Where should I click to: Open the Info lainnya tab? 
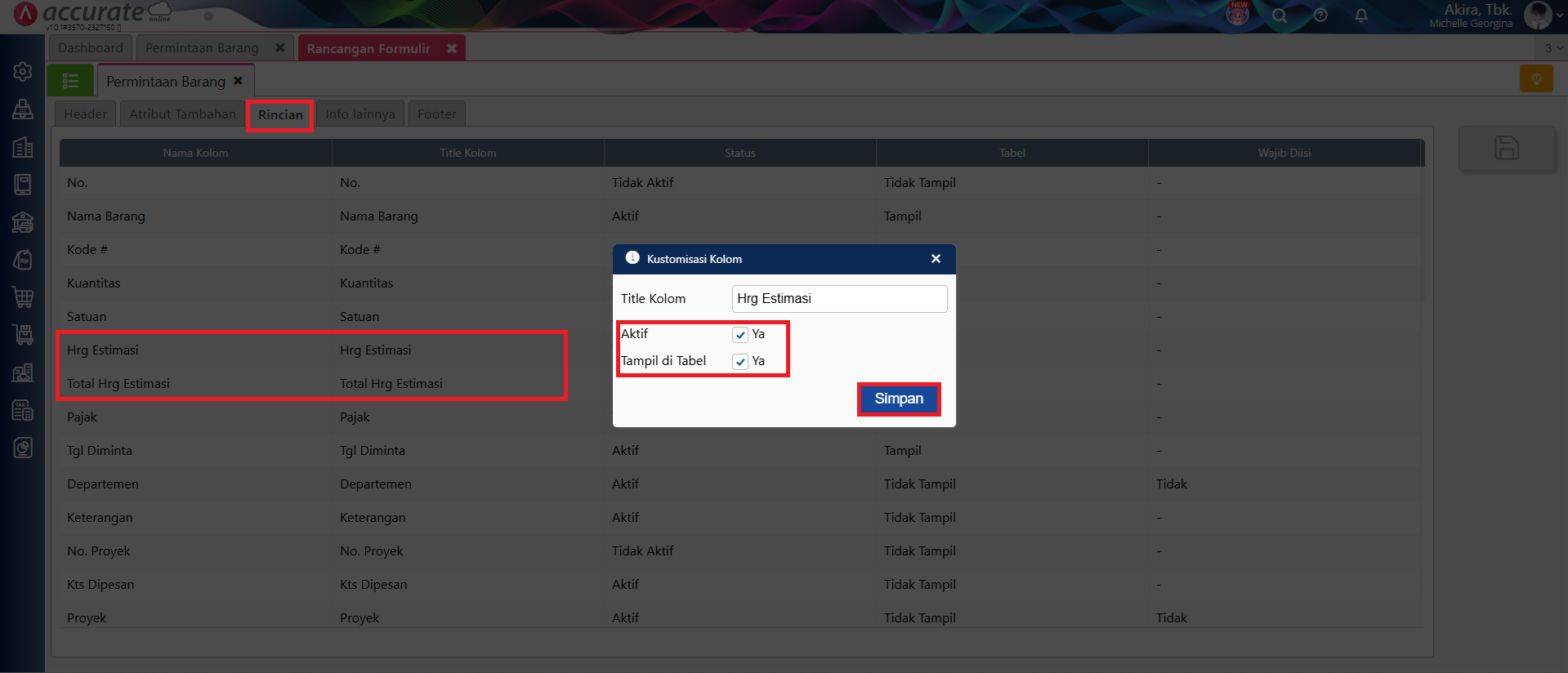[360, 114]
